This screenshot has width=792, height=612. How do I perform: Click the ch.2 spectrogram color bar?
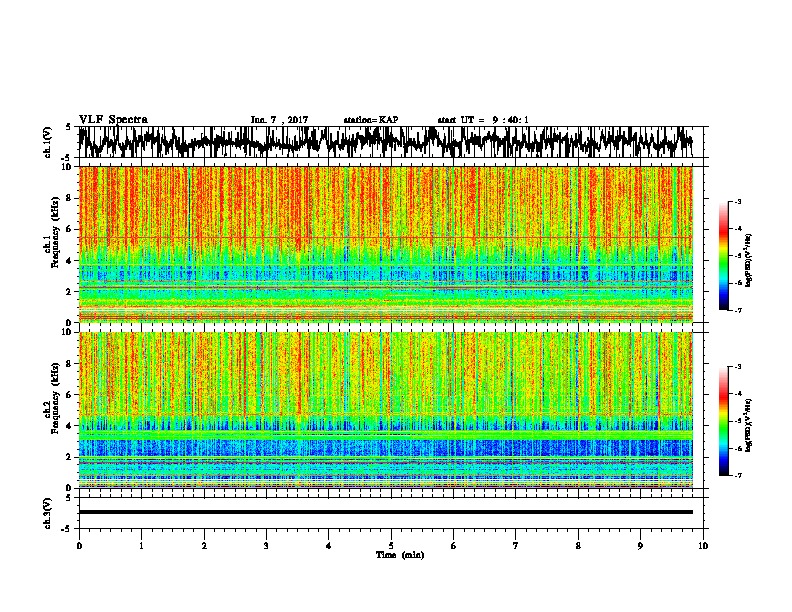click(724, 421)
